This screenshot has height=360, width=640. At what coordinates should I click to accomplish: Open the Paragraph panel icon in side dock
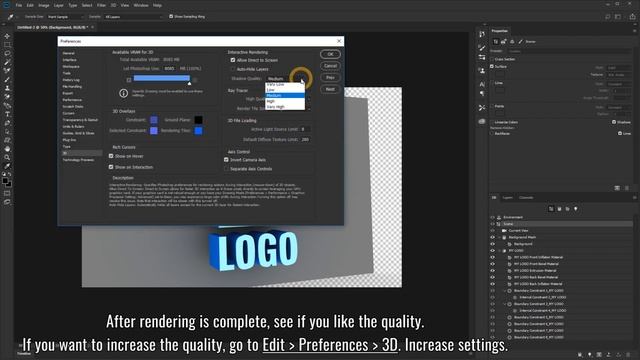click(x=482, y=93)
